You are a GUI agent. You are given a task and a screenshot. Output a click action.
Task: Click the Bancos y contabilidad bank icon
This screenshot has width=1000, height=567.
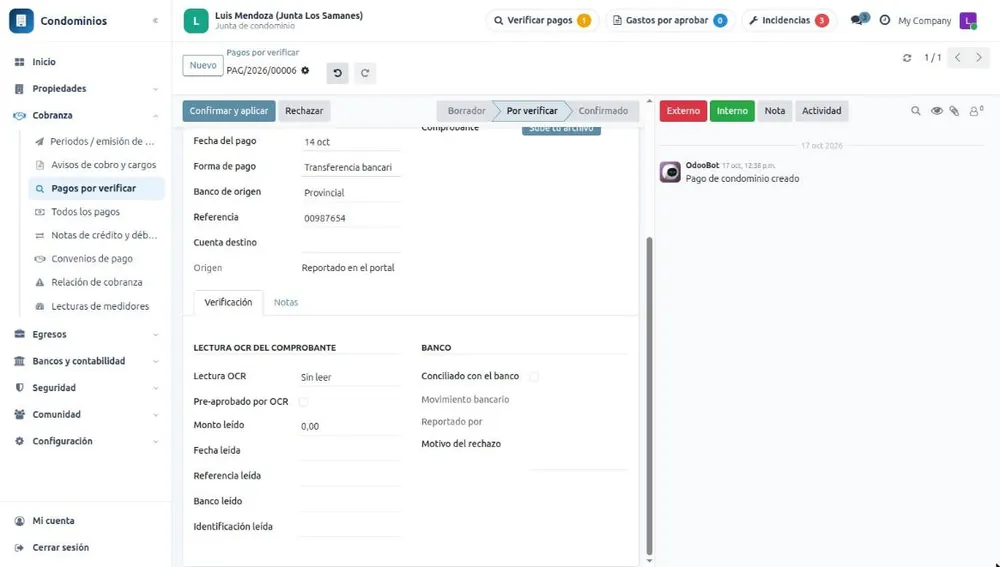[x=20, y=361]
